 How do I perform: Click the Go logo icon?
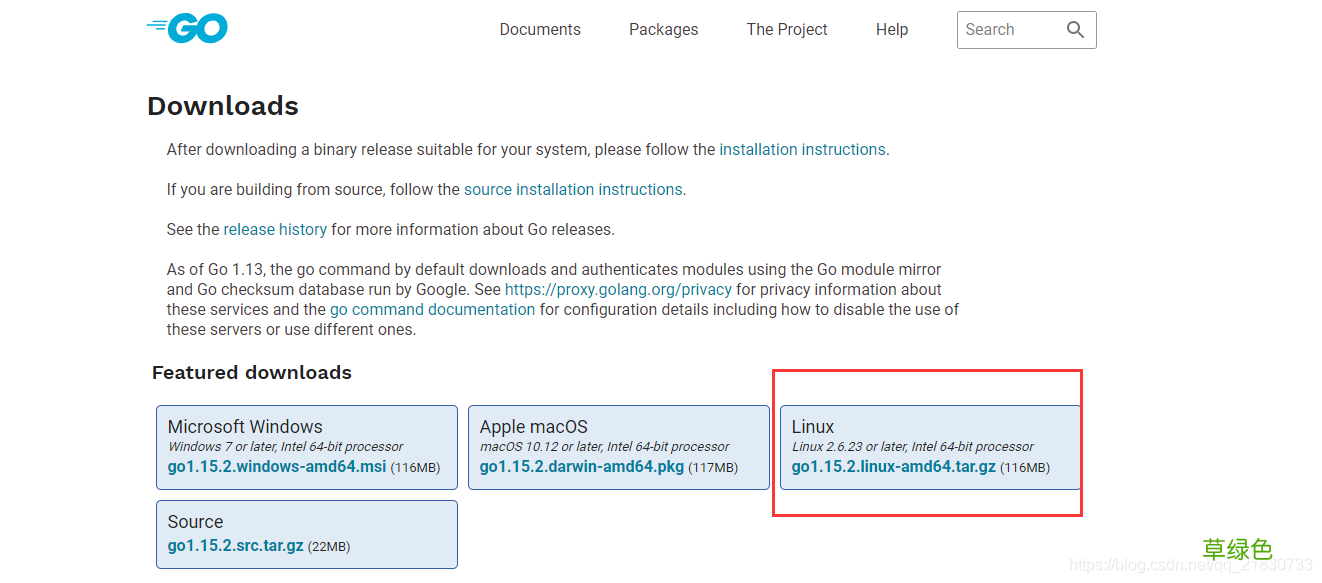(188, 28)
